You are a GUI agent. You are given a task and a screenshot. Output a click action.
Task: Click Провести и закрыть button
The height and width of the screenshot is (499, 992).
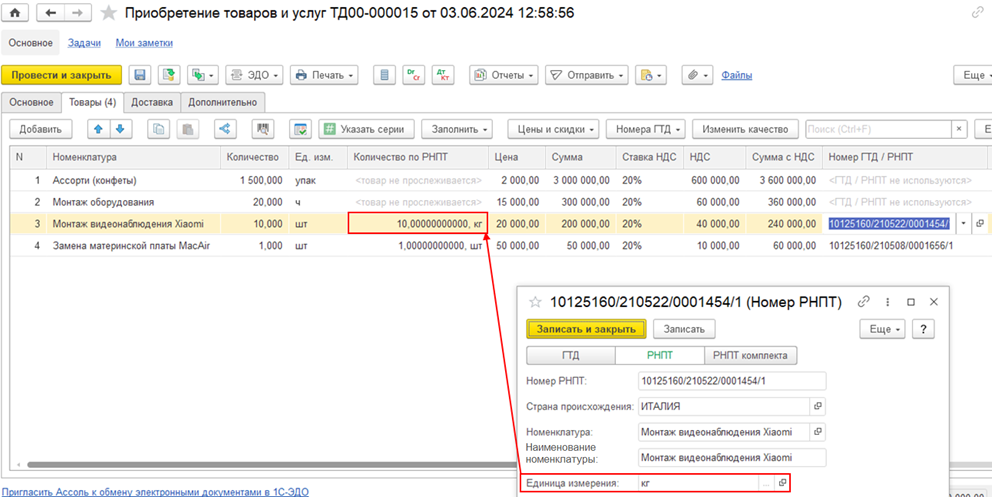point(61,75)
